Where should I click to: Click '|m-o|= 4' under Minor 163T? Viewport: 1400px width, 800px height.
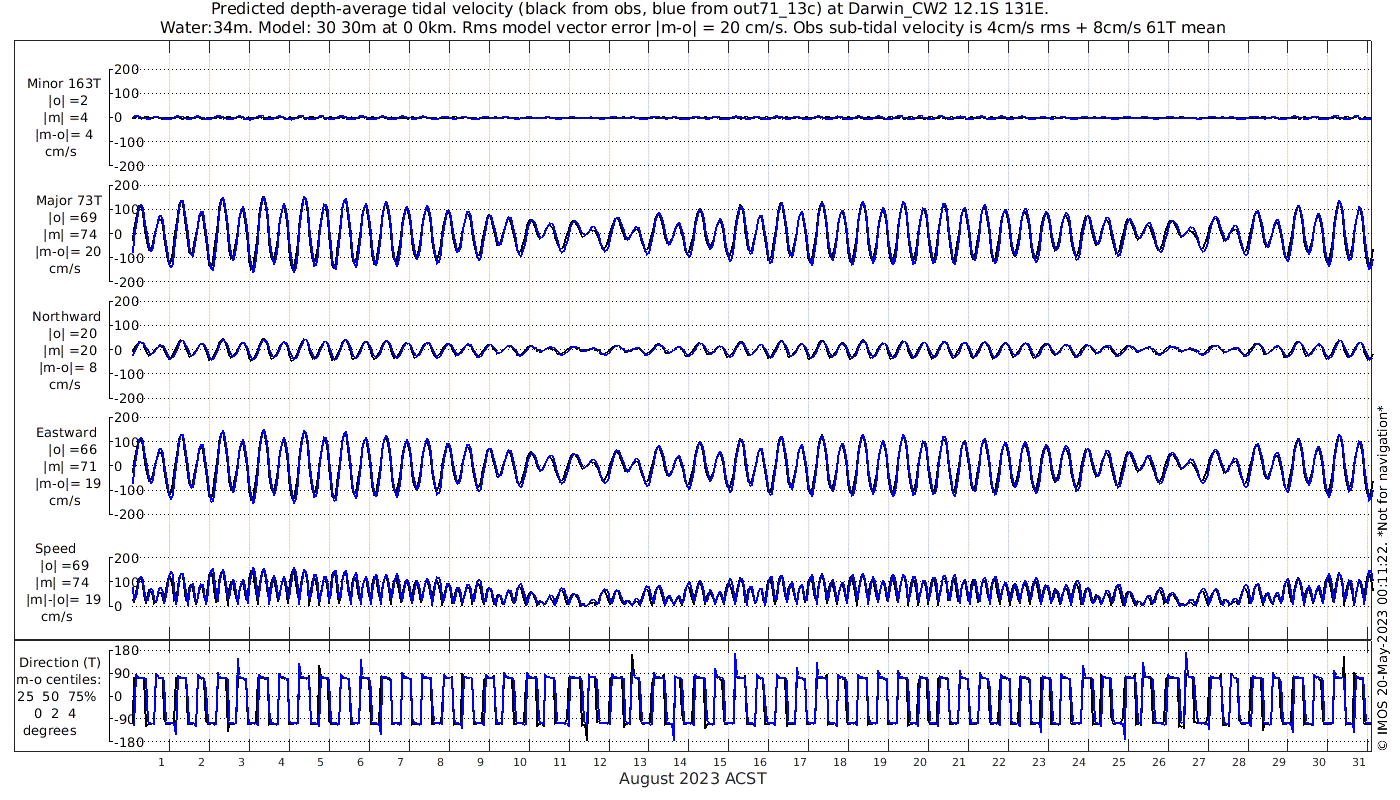[x=66, y=134]
